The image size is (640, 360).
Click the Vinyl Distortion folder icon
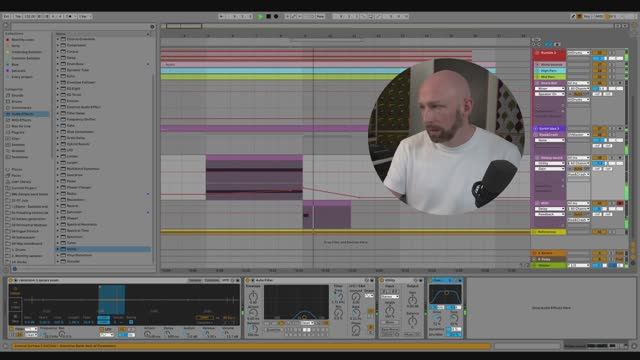coord(63,255)
